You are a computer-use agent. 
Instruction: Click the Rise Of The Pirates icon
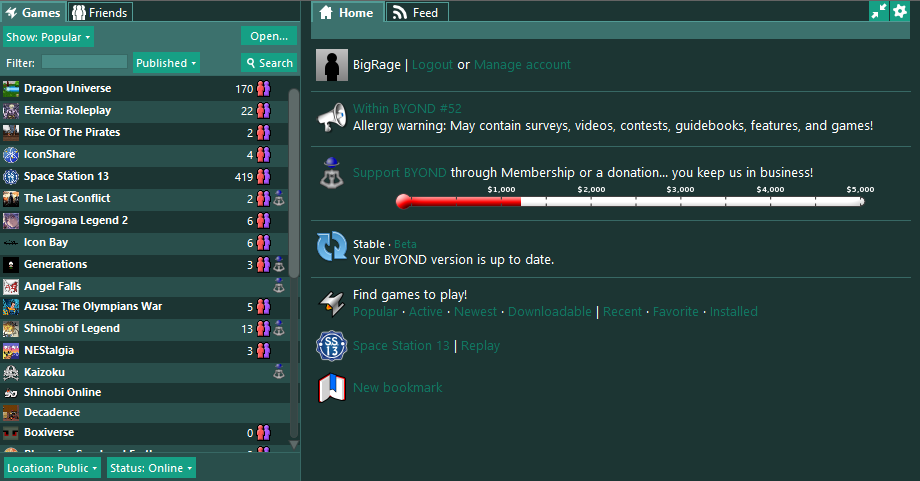pyautogui.click(x=11, y=133)
